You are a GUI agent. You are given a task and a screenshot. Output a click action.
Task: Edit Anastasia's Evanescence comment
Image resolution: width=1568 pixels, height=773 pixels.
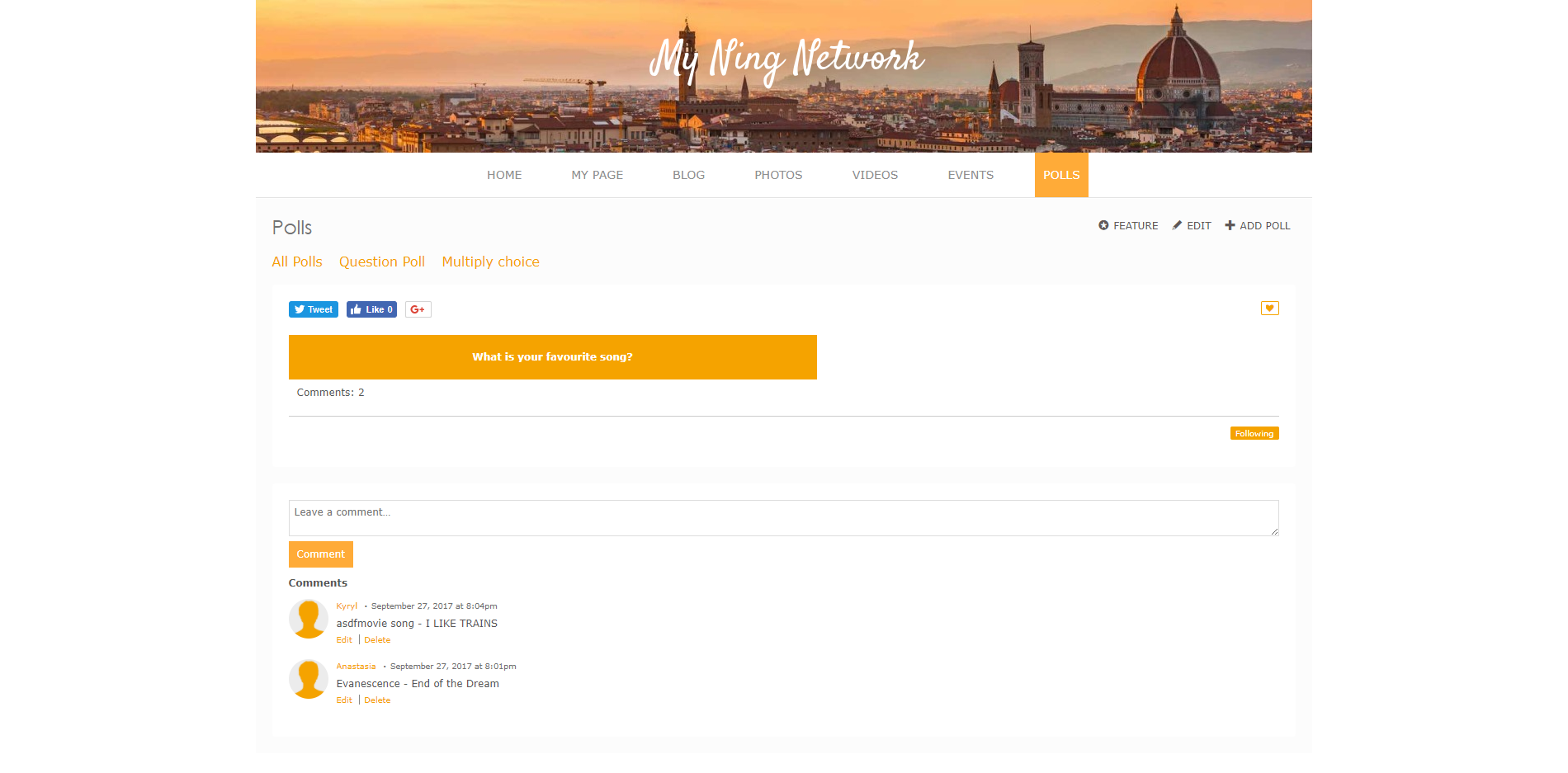344,700
